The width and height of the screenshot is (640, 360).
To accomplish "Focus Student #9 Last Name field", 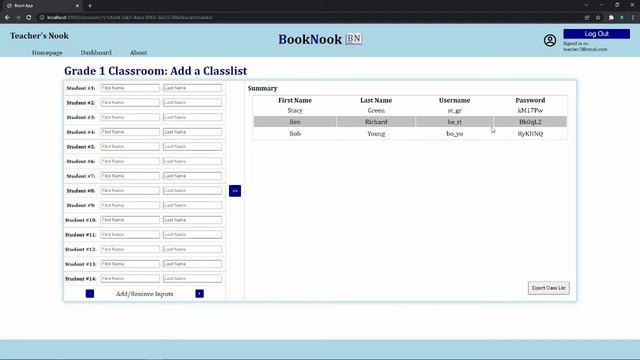I will [x=192, y=205].
